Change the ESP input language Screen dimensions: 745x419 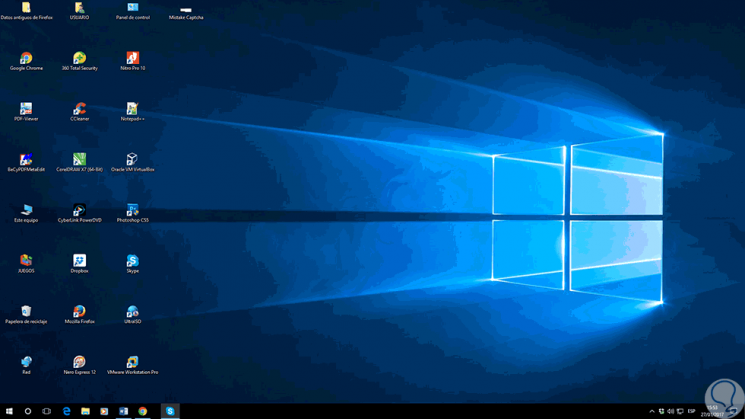pyautogui.click(x=691, y=411)
